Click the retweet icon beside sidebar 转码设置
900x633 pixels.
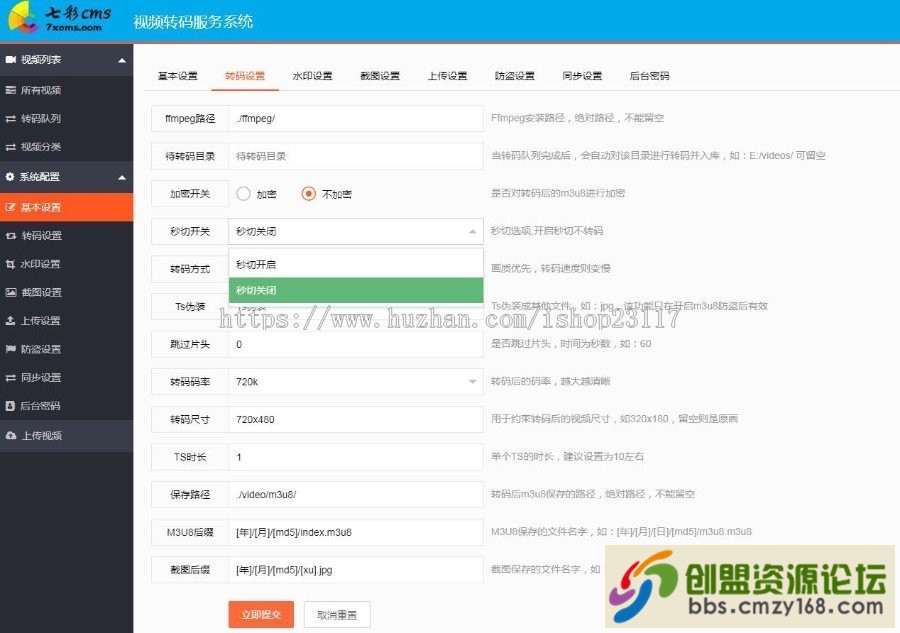click(11, 236)
